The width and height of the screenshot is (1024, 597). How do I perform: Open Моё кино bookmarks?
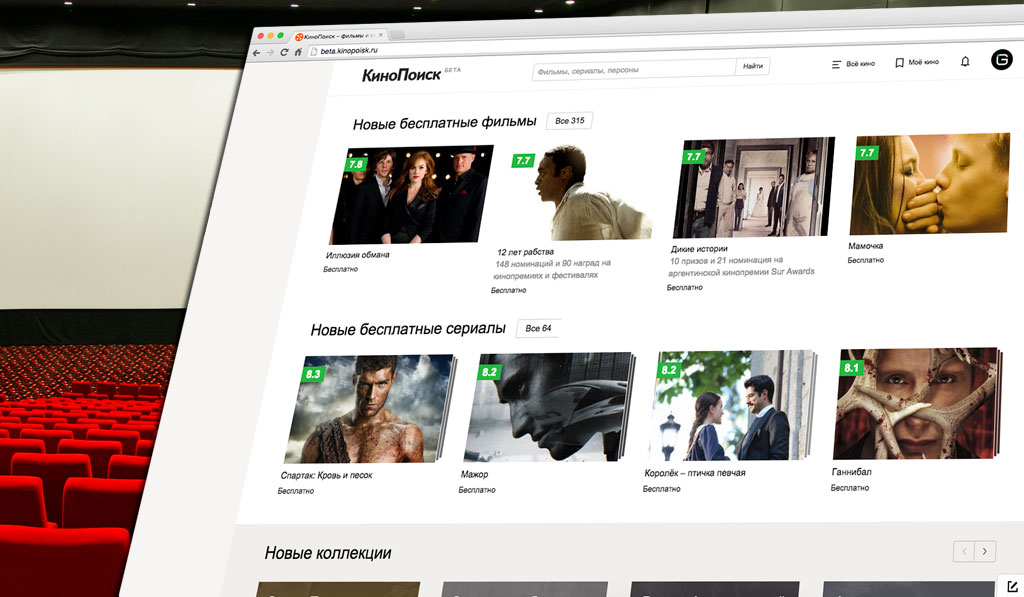point(917,63)
